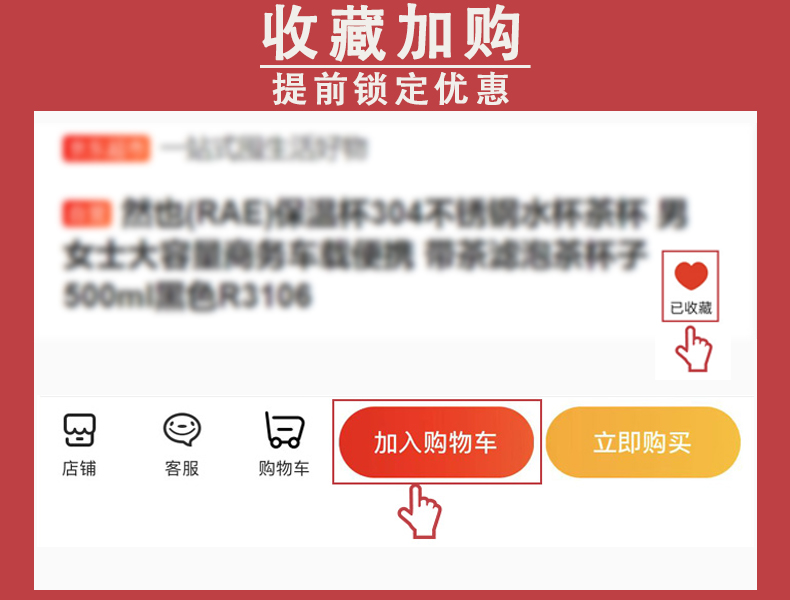Click the hand pointer below 已收藏
The width and height of the screenshot is (790, 600).
pos(694,349)
